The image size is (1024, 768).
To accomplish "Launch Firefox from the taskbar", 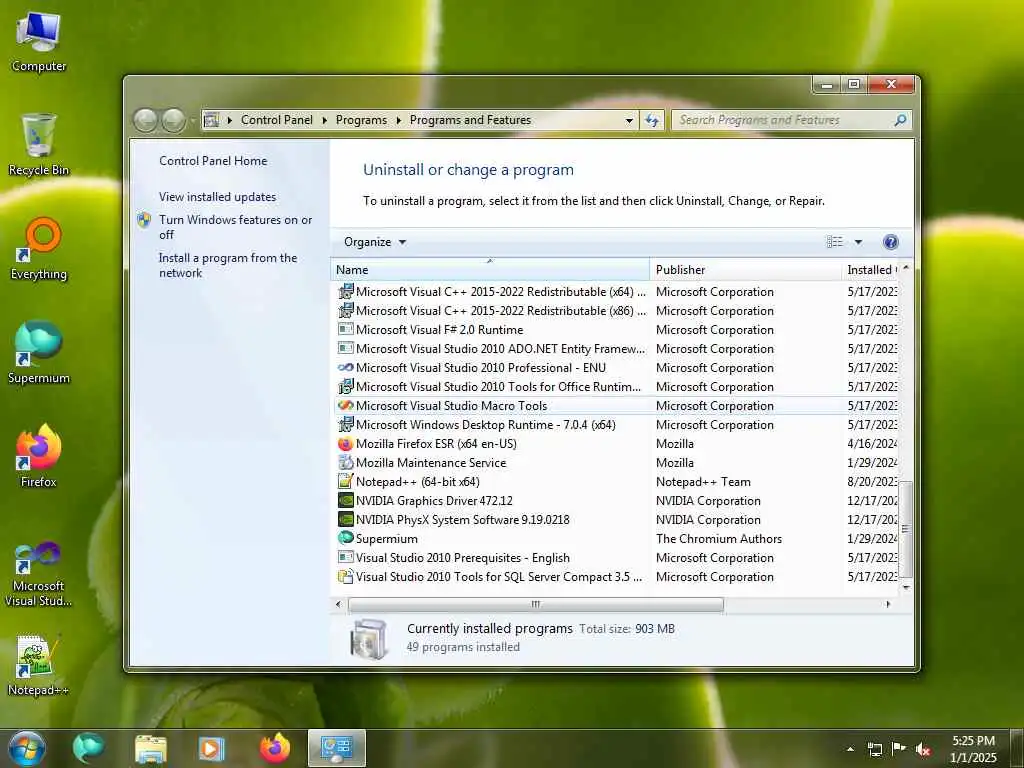I will pyautogui.click(x=274, y=748).
